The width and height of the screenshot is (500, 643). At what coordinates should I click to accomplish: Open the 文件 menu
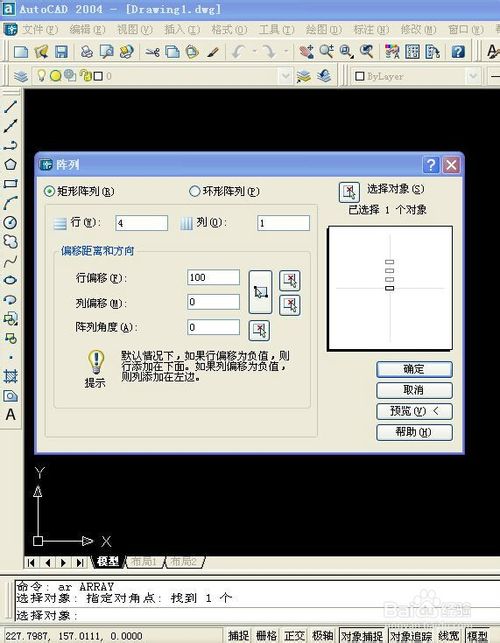[39, 30]
